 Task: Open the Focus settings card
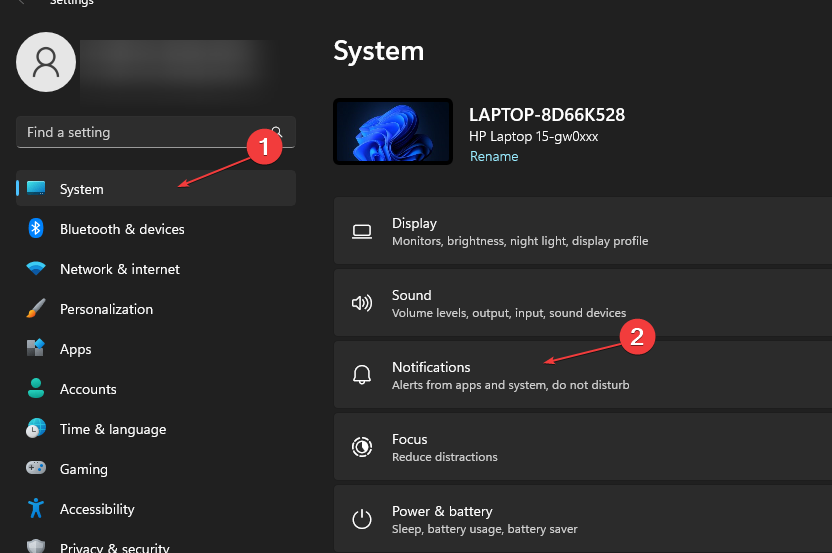coord(583,447)
